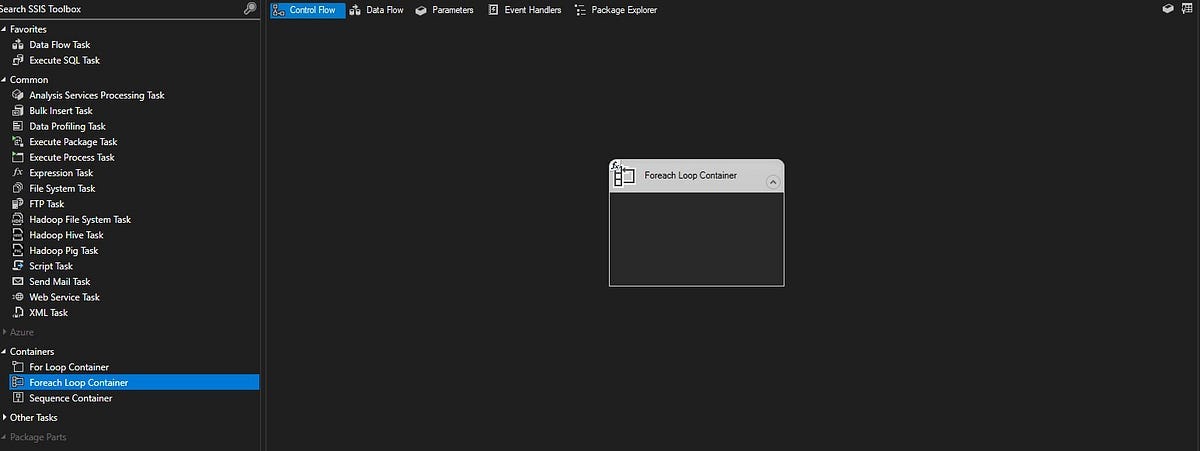Switch to the Control Flow tab
Viewport: 1200px width, 451px height.
308,10
